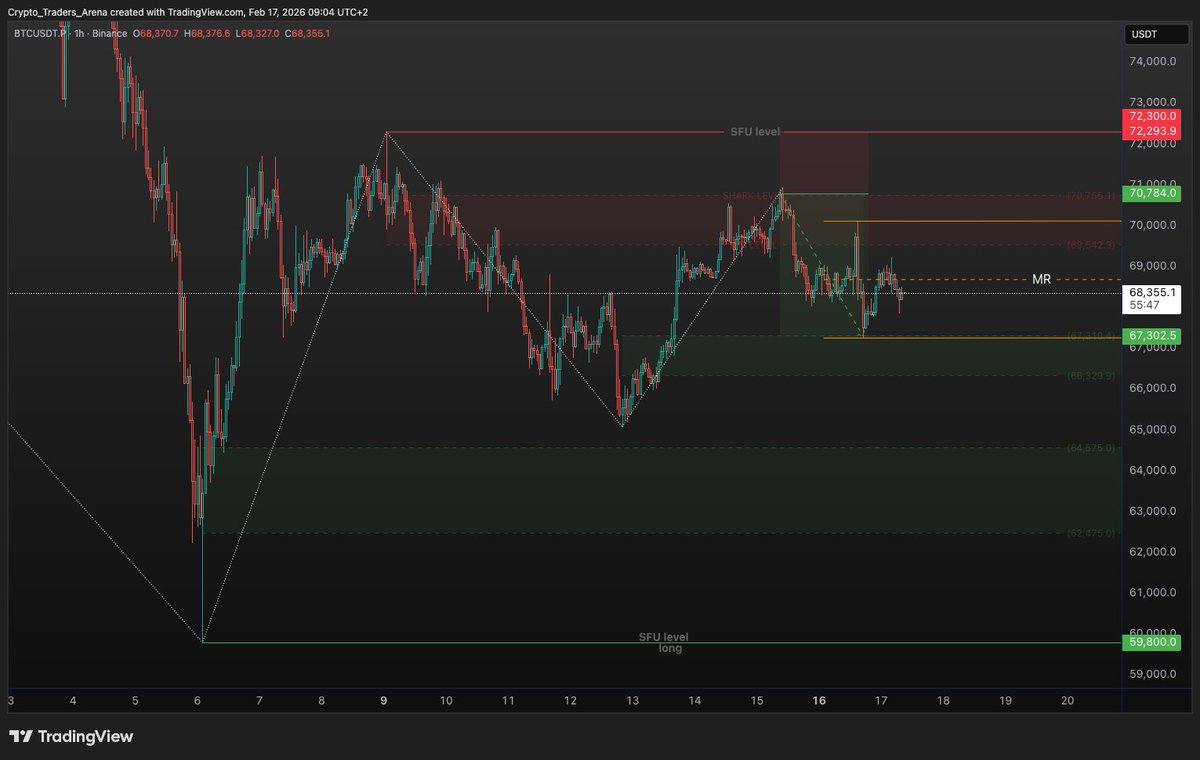Click the red 72,293.9 price label
Image resolution: width=1200 pixels, height=760 pixels.
(x=1152, y=131)
